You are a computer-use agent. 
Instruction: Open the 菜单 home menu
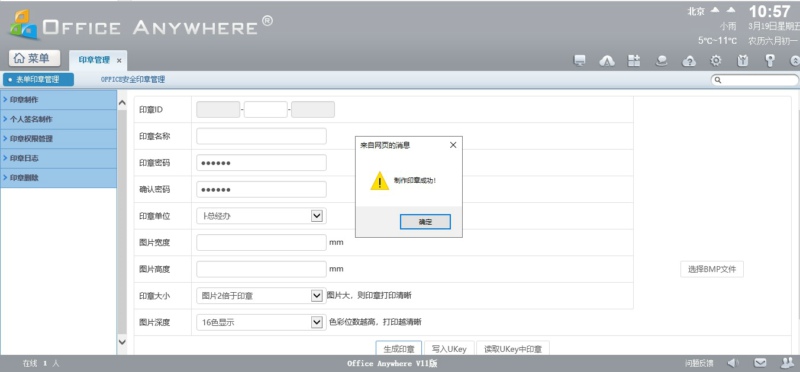click(x=34, y=59)
